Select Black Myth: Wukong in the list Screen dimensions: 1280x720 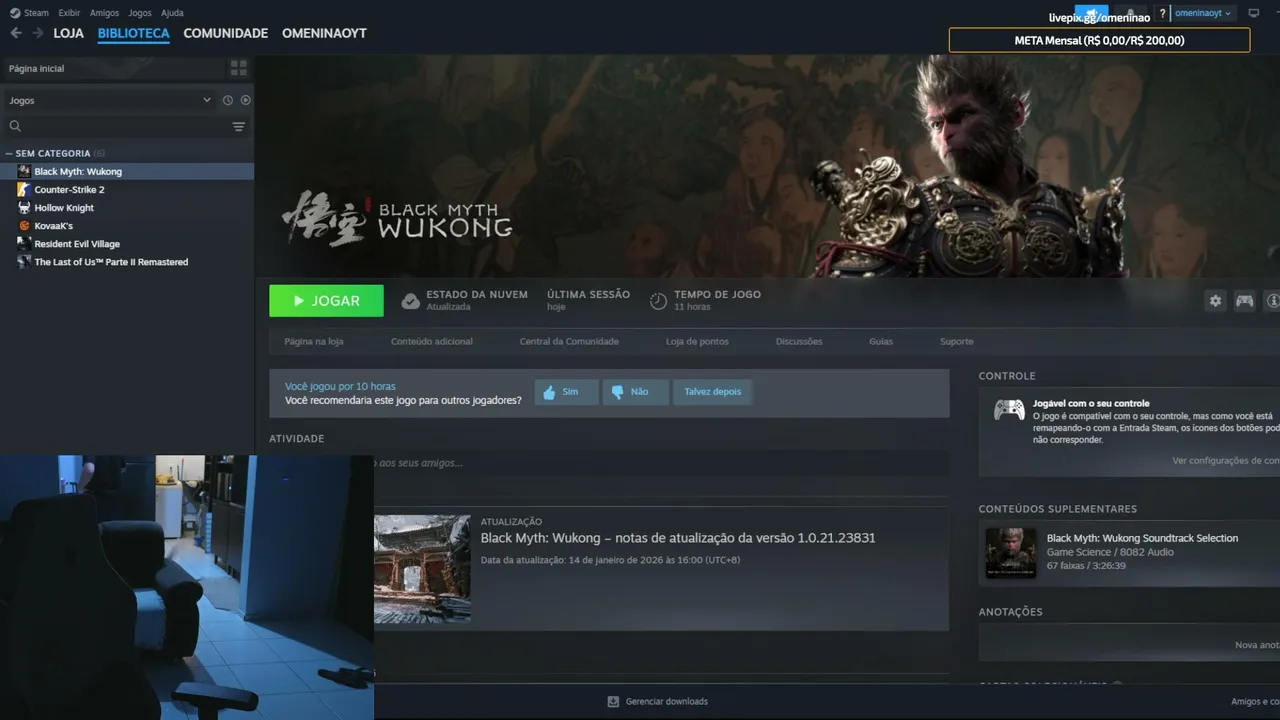(x=127, y=172)
